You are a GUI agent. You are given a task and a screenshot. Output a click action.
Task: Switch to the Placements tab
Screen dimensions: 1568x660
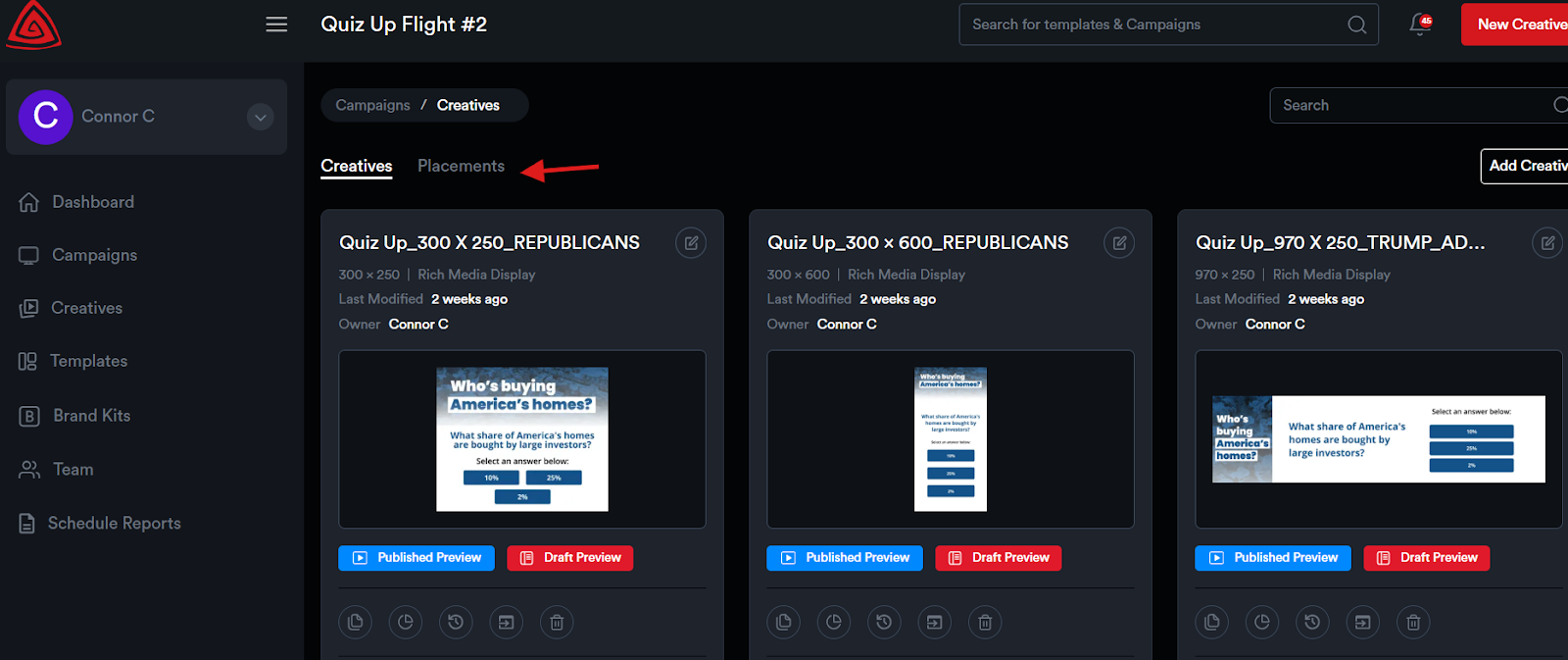tap(461, 167)
